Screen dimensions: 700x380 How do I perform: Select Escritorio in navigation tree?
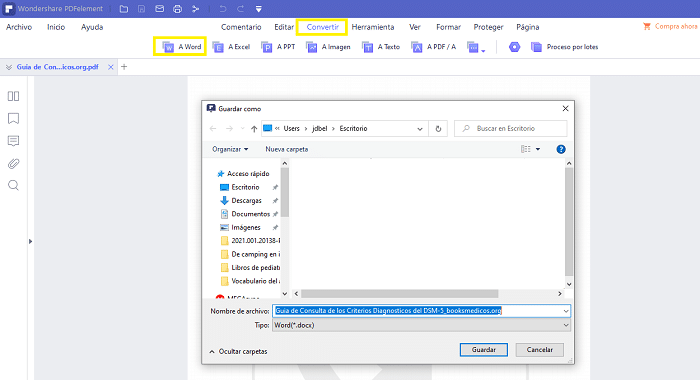coord(246,187)
